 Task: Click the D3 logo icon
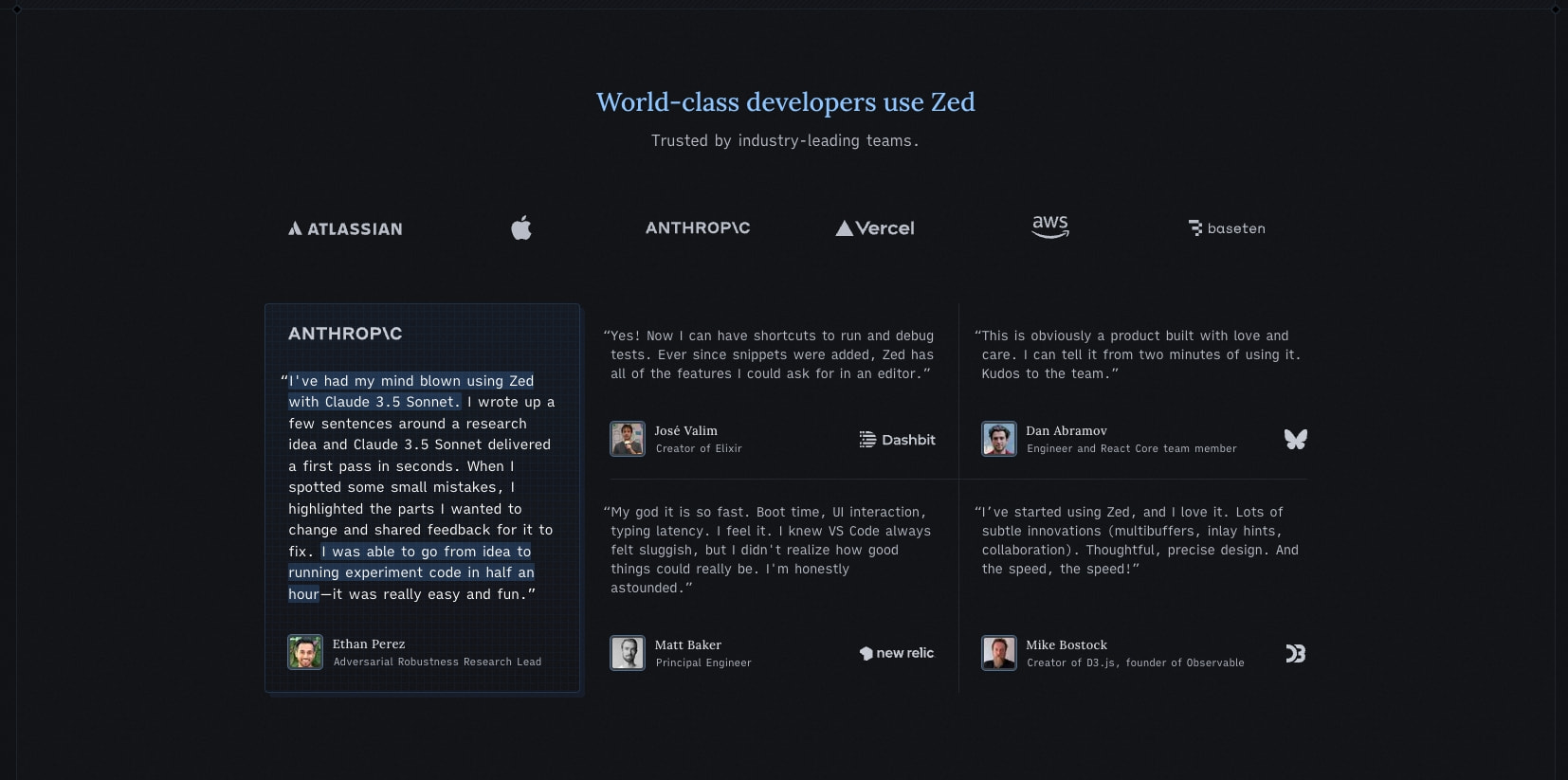click(x=1295, y=653)
